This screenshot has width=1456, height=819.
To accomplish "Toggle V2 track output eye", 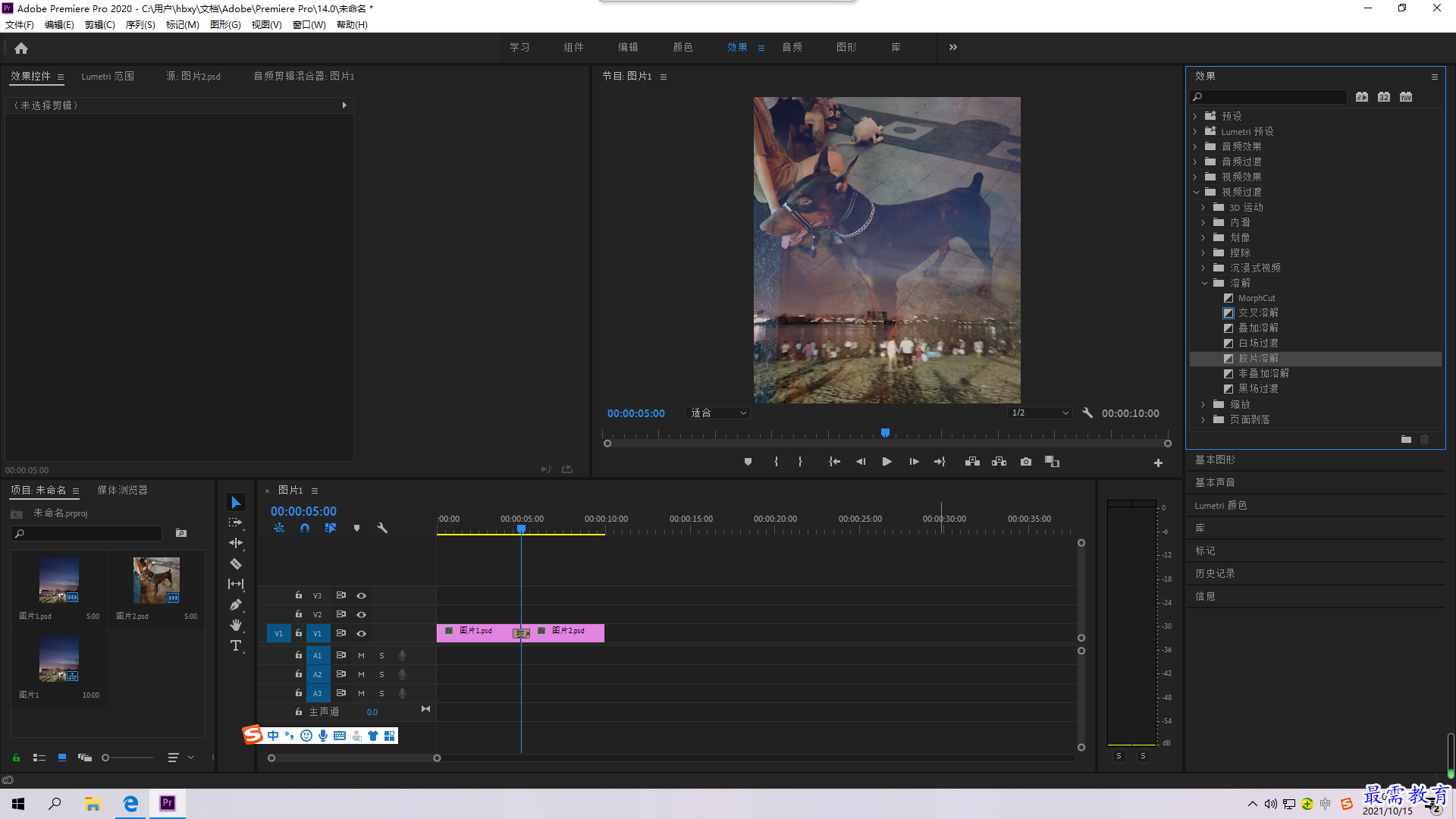I will coord(362,615).
